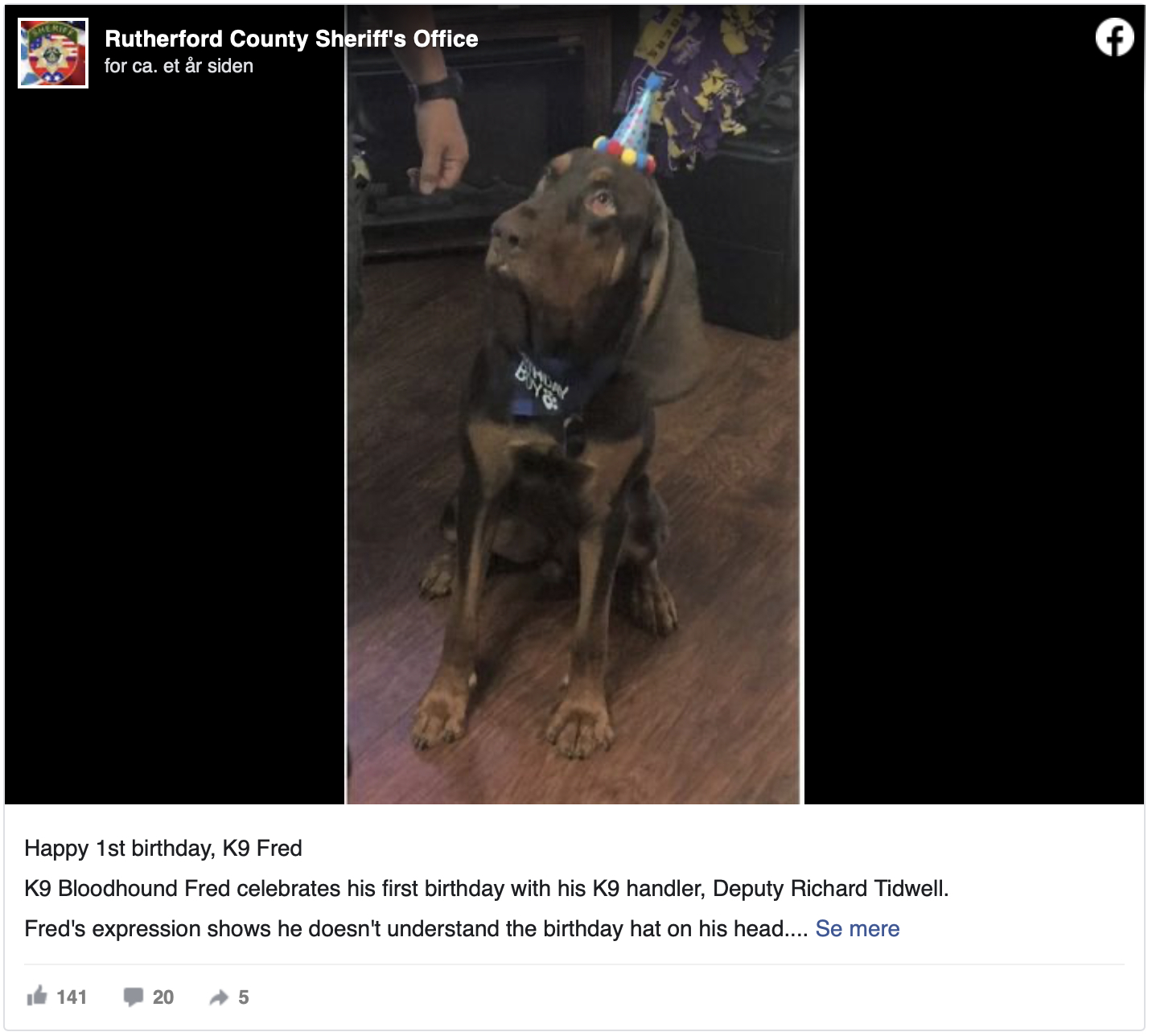Click the line mentioning Deputy Richard Tidwell

pos(487,888)
